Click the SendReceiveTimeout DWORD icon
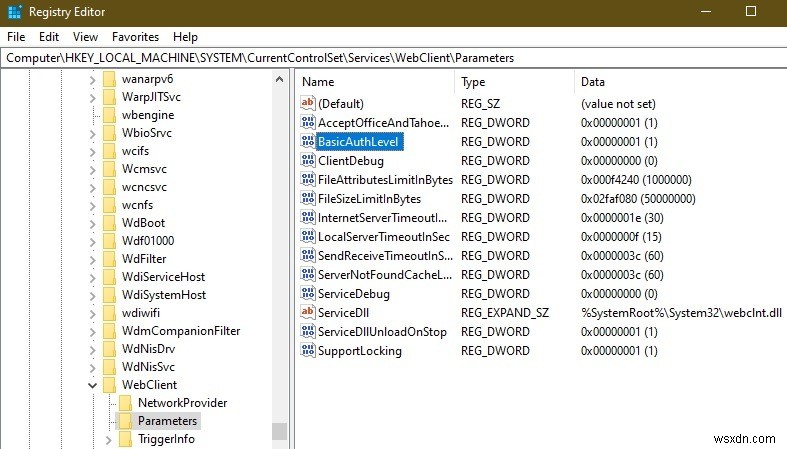The image size is (787, 449). click(308, 255)
